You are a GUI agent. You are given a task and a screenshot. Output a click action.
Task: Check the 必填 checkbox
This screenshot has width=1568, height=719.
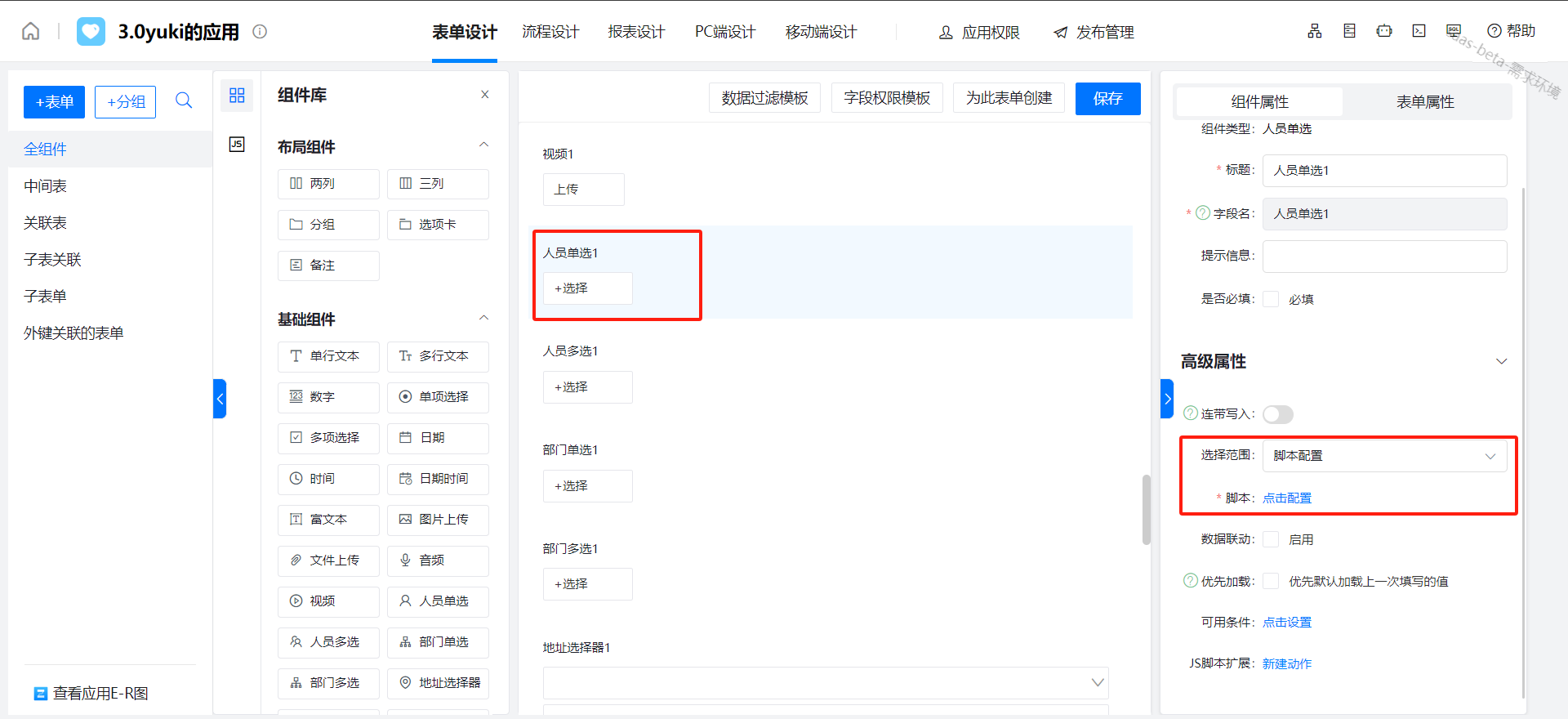(x=1271, y=299)
